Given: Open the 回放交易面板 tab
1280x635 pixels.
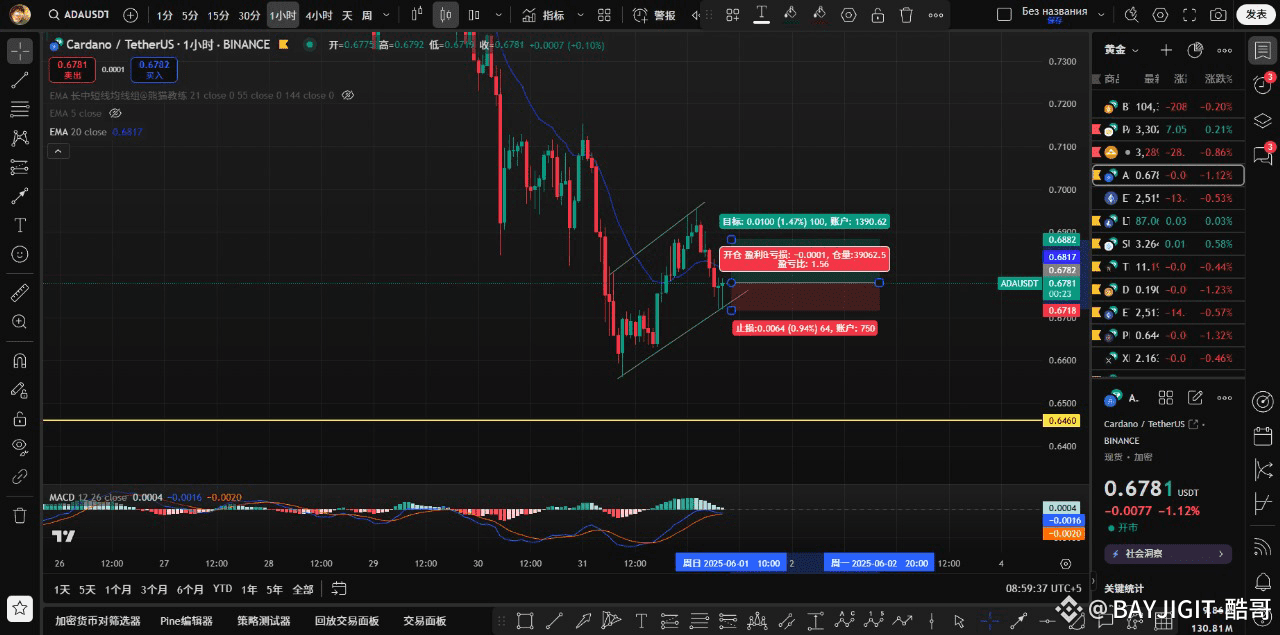Looking at the screenshot, I should pos(346,621).
